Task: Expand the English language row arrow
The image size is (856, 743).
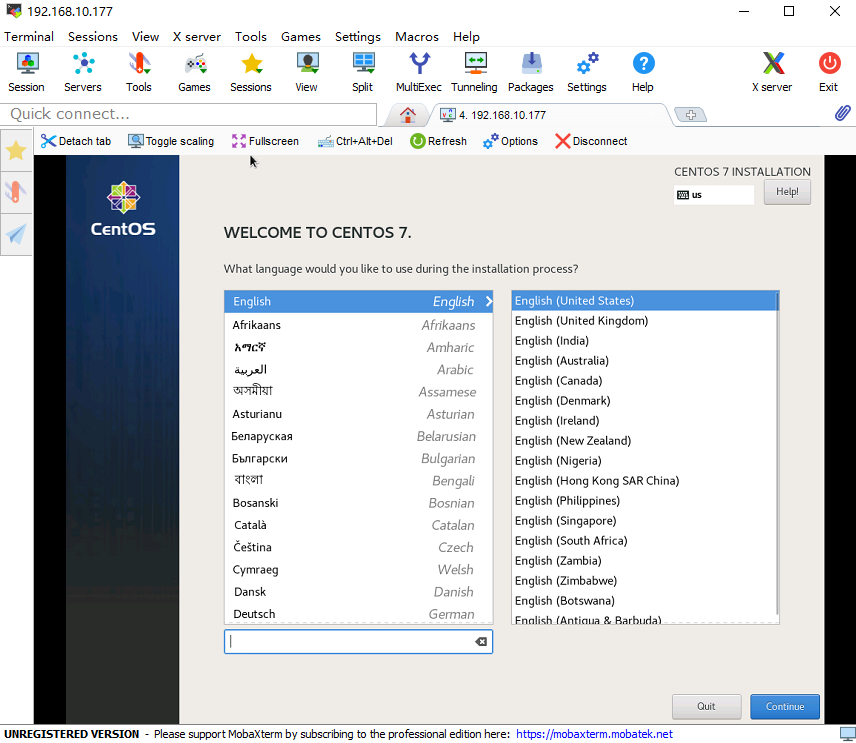Action: click(x=489, y=301)
